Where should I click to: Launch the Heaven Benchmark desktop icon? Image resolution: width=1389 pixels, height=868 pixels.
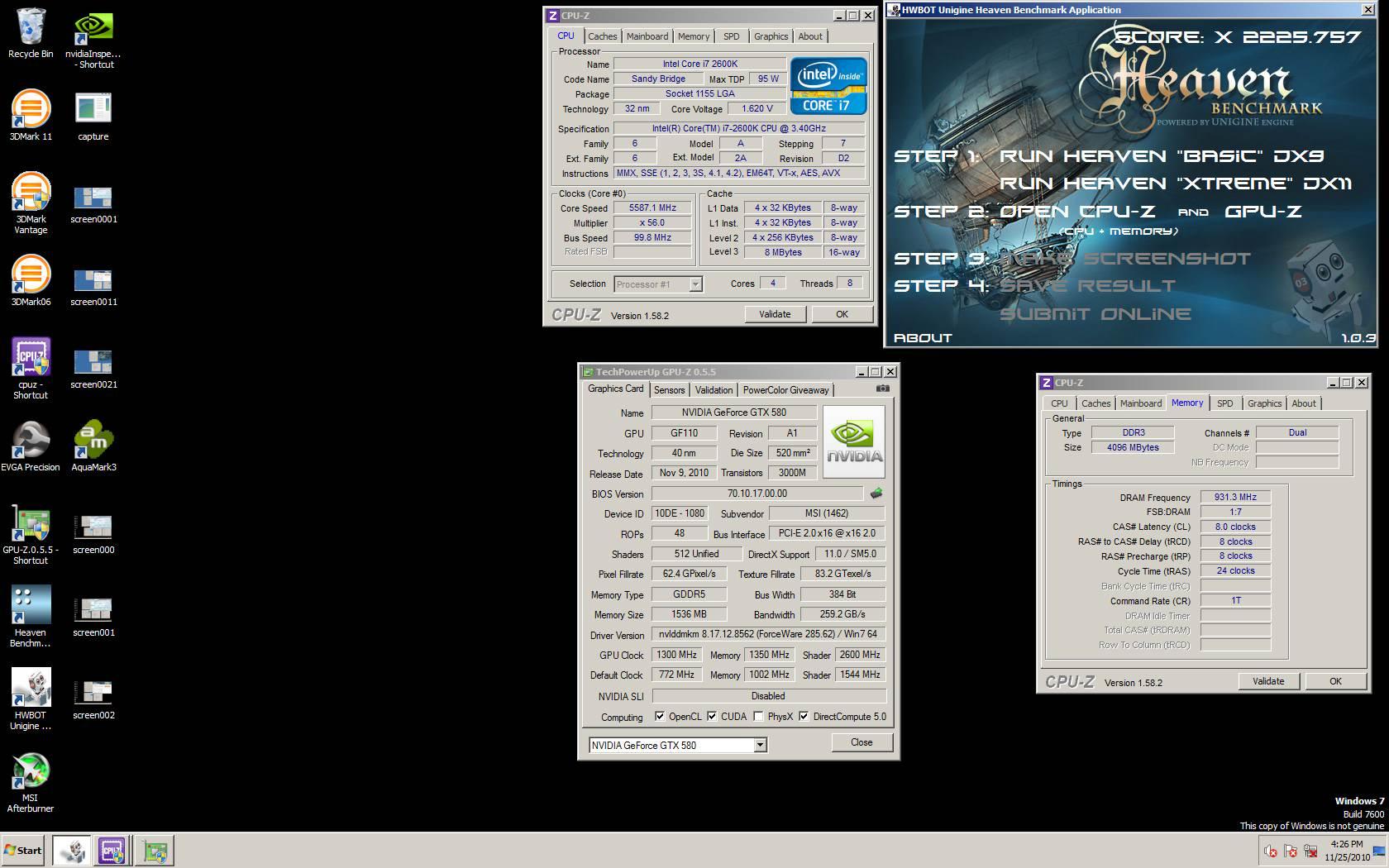click(31, 617)
